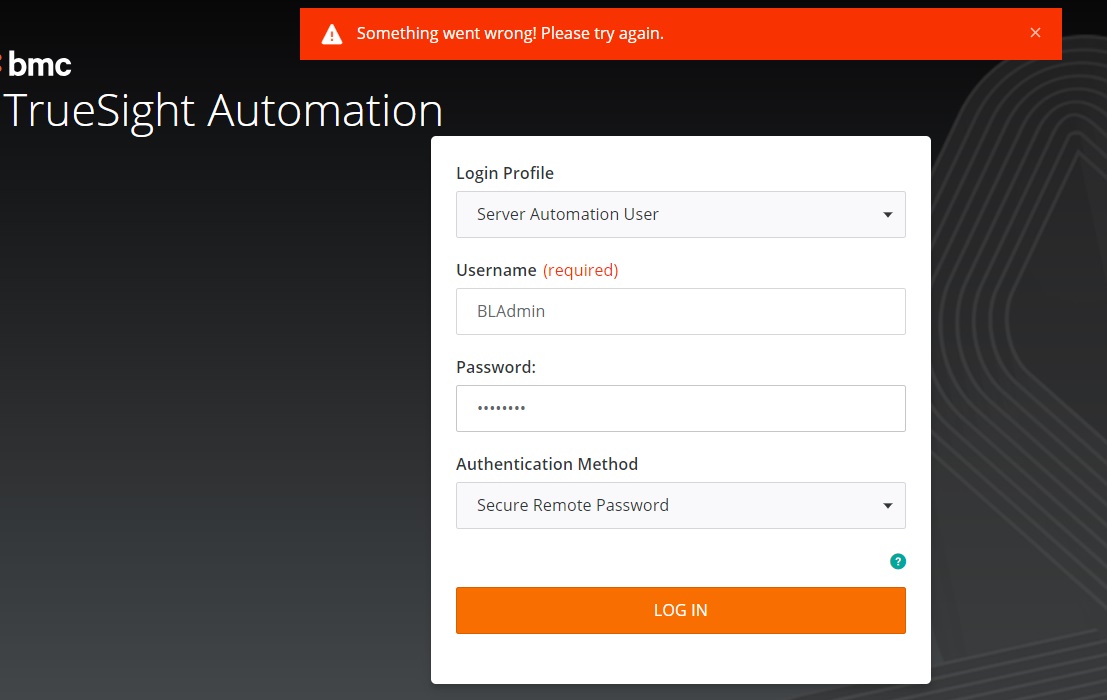Click the "TrueSight Automation" heading
This screenshot has width=1107, height=700.
(x=223, y=111)
